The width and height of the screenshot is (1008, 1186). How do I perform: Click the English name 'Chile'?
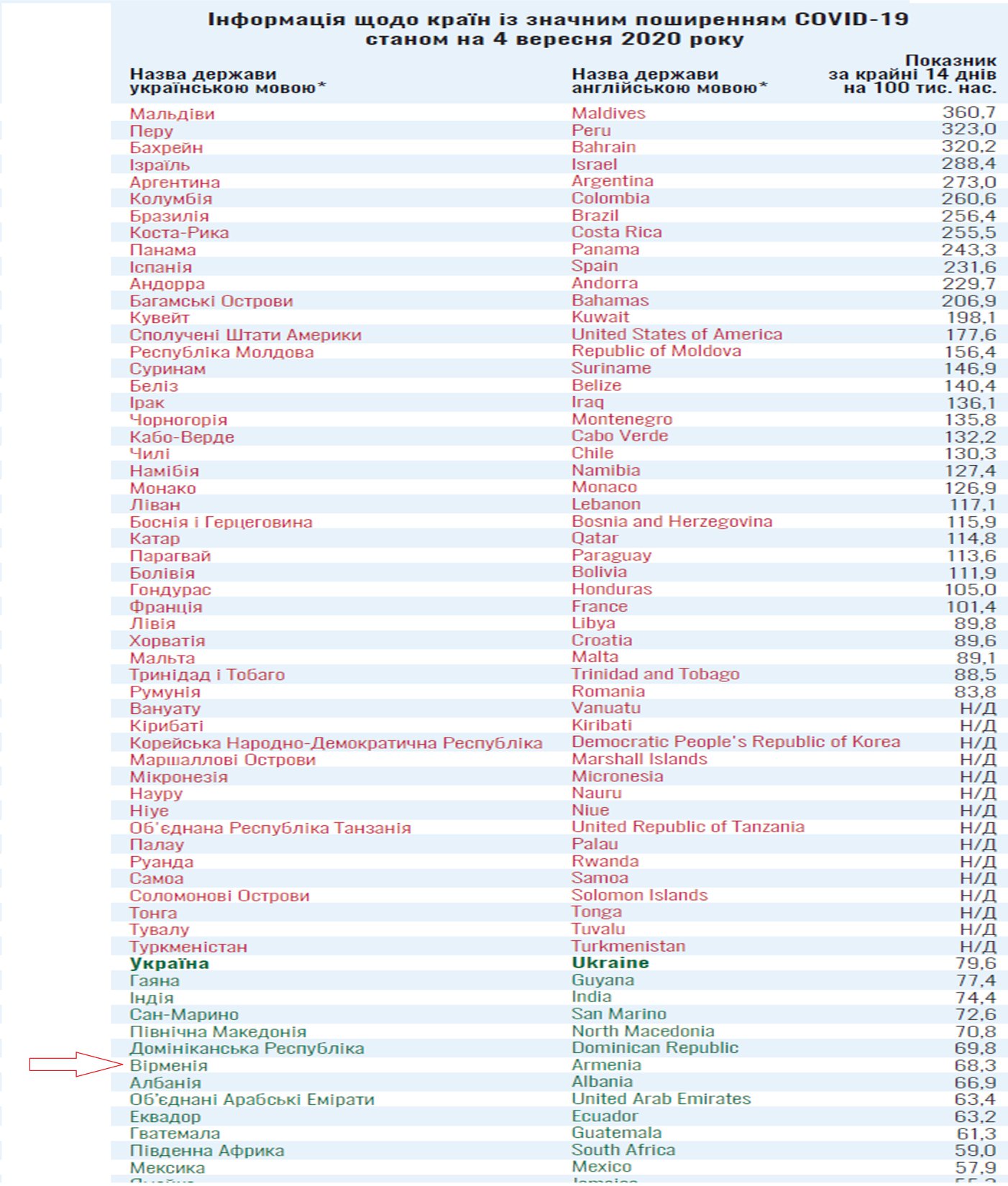[x=592, y=452]
